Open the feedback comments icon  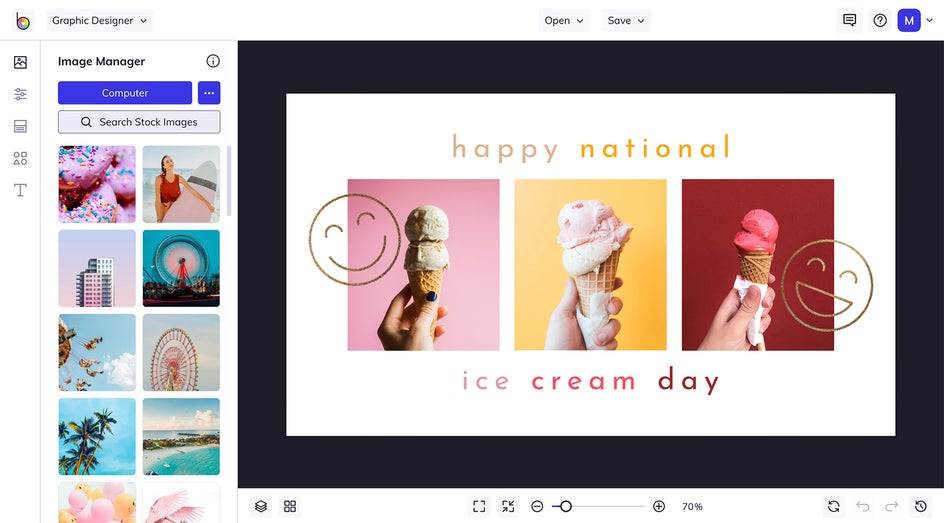[849, 20]
